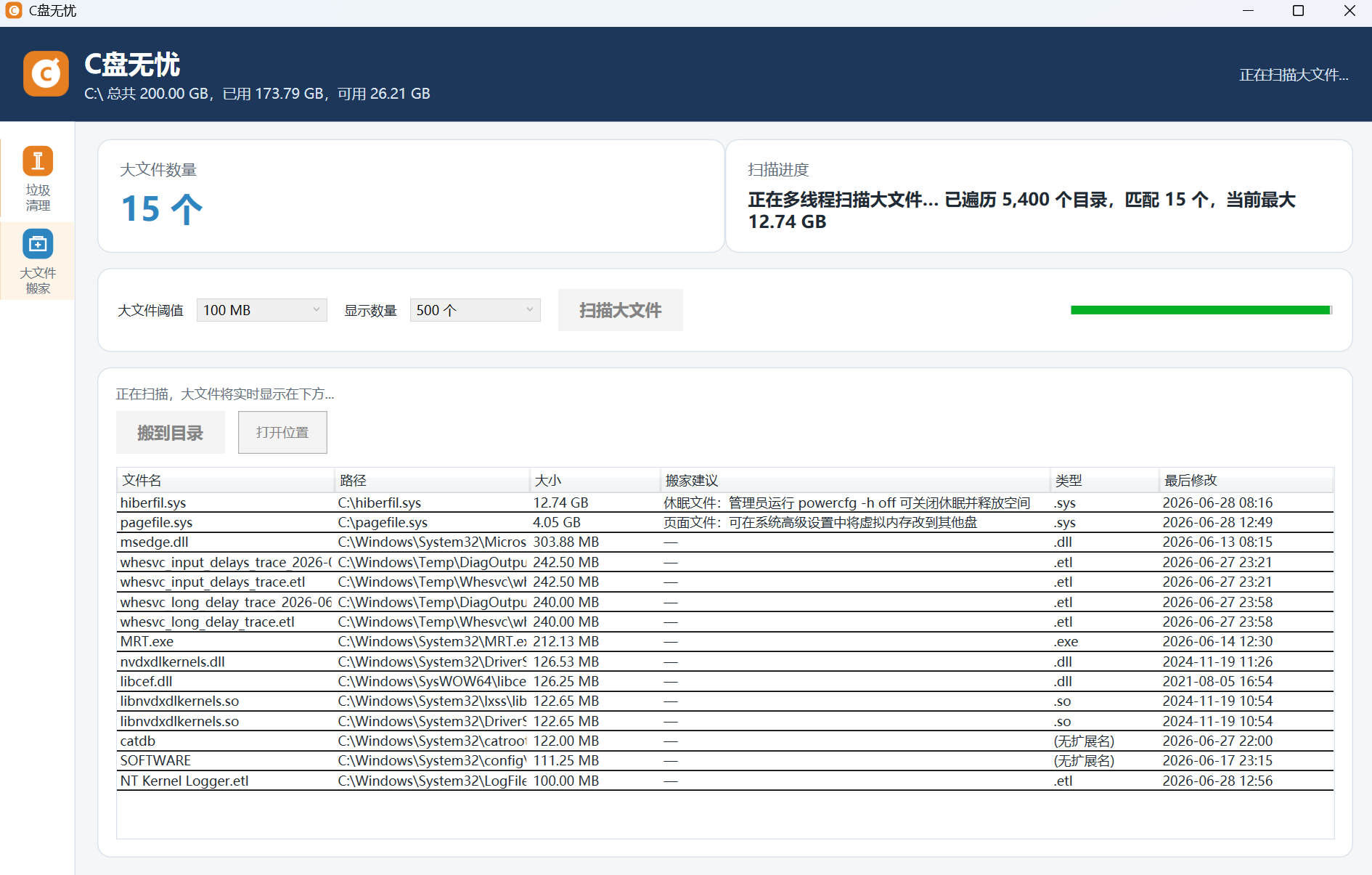Image resolution: width=1372 pixels, height=875 pixels.
Task: Click the small app icon in title bar
Action: [13, 10]
